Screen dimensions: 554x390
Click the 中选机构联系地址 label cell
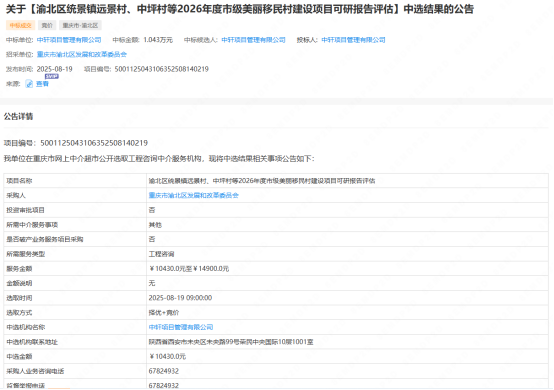coord(75,342)
